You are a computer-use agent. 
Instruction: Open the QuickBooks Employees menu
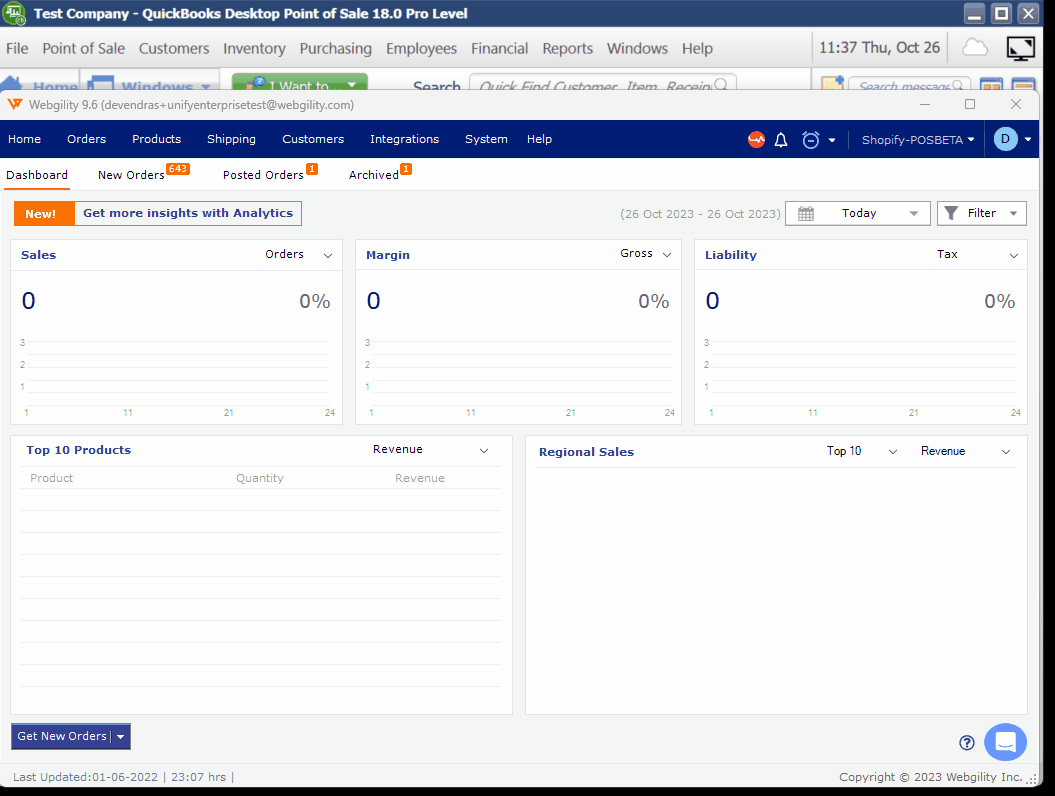421,48
